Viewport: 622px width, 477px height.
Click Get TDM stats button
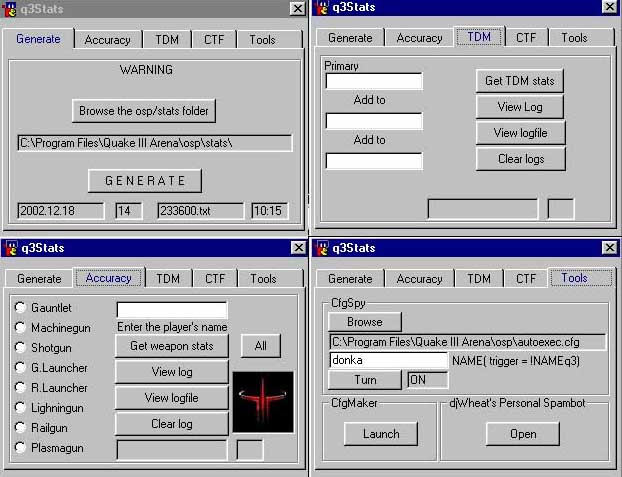pyautogui.click(x=520, y=81)
